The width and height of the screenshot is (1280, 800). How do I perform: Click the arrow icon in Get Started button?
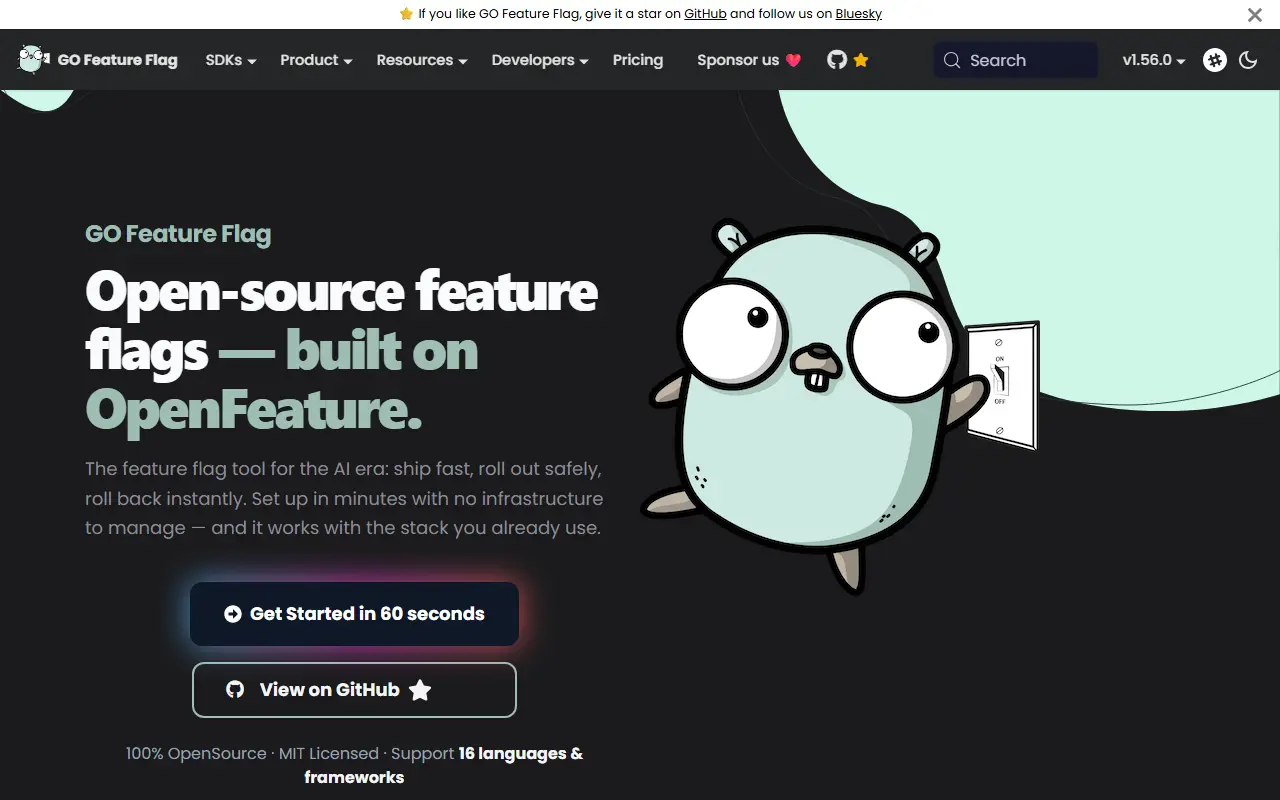233,614
